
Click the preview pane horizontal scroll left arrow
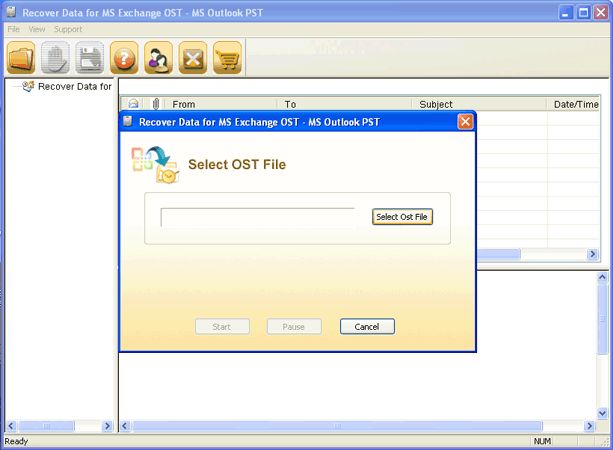coord(125,426)
